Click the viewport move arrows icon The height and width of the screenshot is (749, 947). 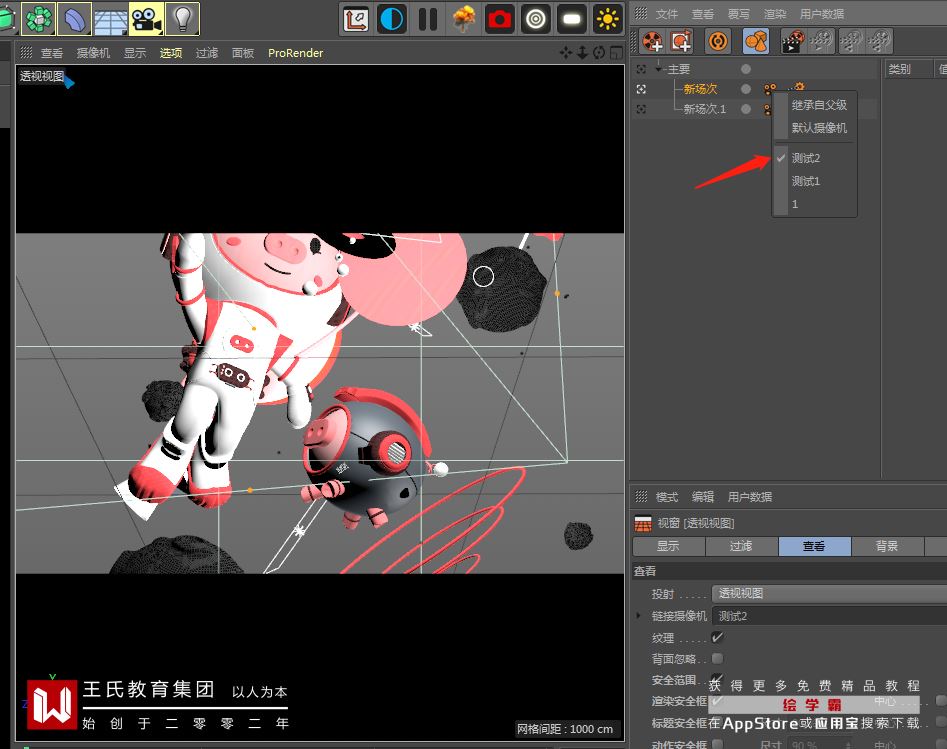pyautogui.click(x=566, y=53)
